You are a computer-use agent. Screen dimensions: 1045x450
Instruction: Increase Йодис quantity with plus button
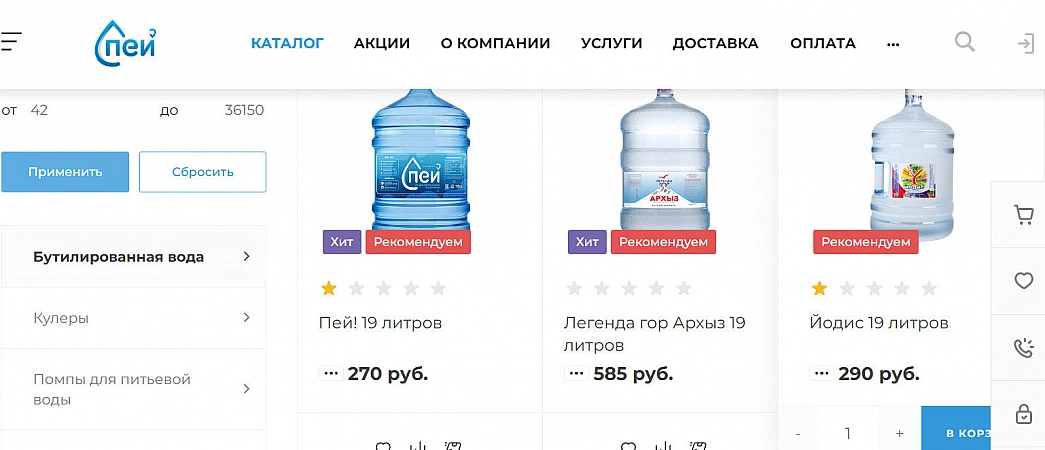(899, 433)
